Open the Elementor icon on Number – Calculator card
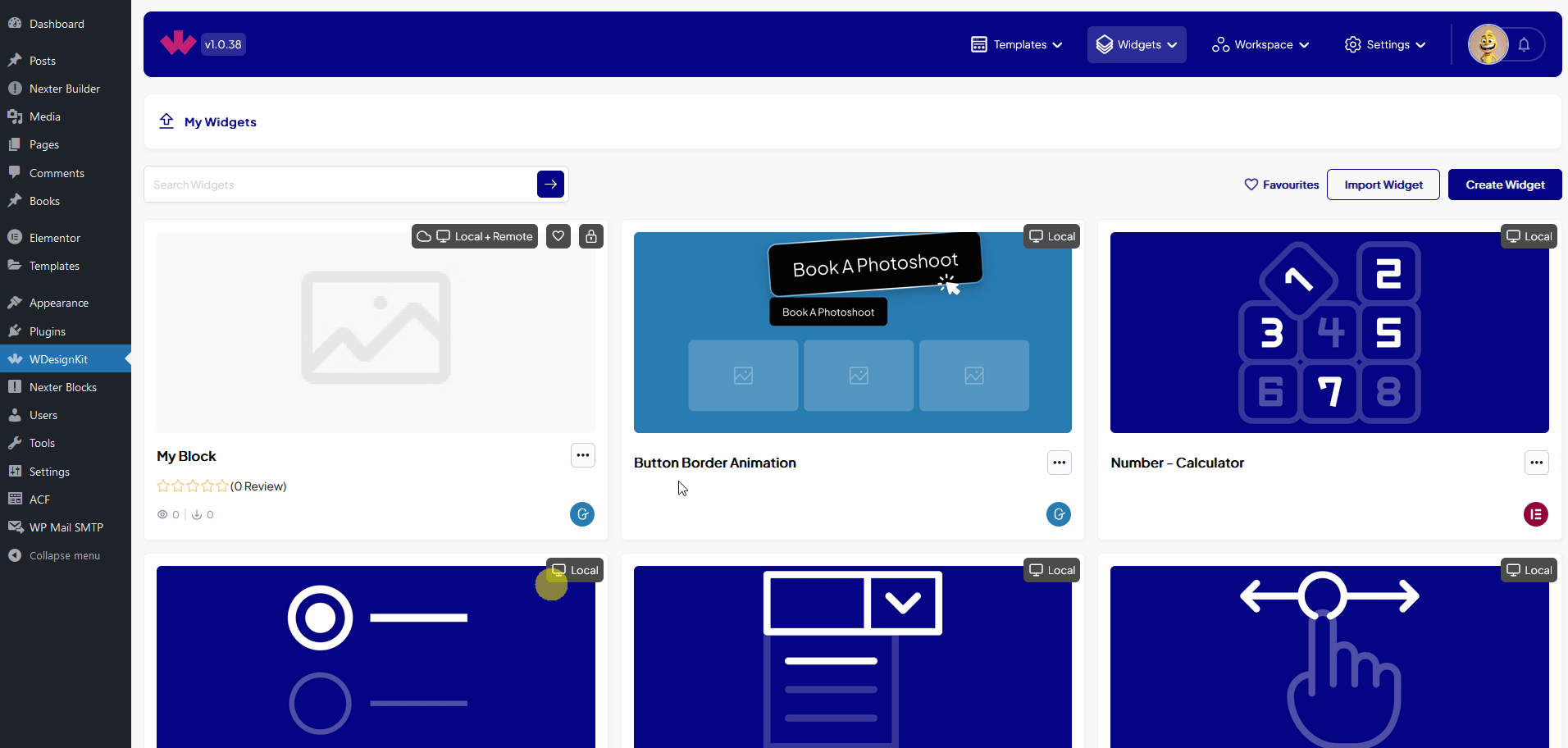This screenshot has height=748, width=1568. (x=1536, y=514)
